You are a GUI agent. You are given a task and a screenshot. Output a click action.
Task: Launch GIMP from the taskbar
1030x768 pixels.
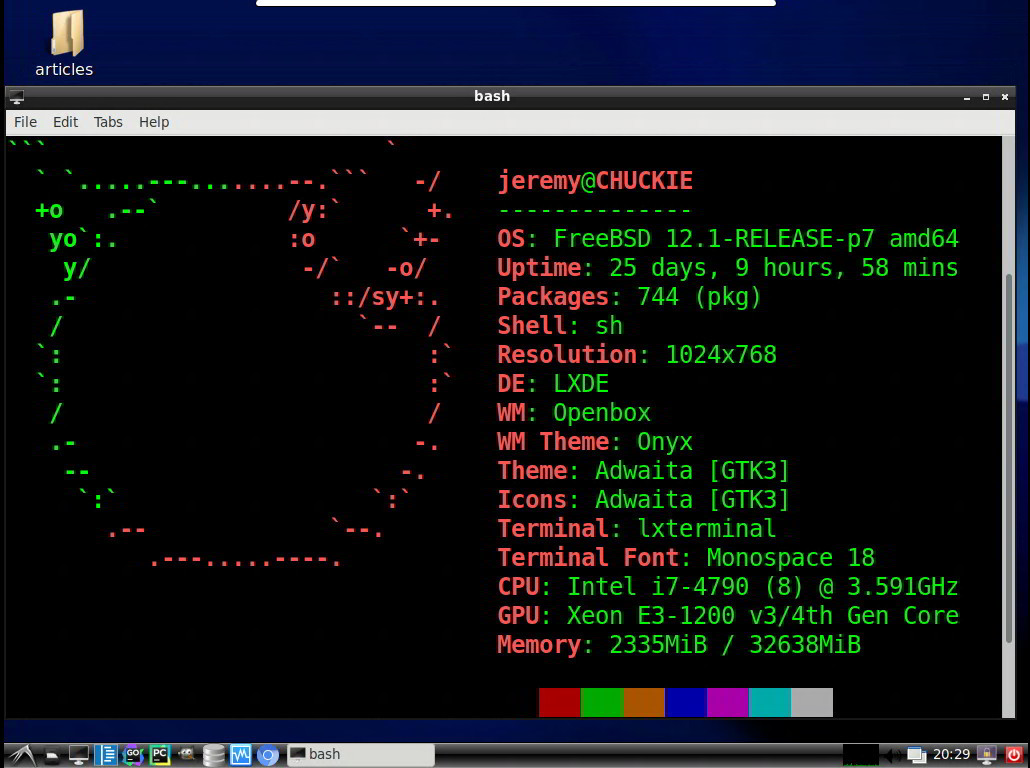click(187, 755)
